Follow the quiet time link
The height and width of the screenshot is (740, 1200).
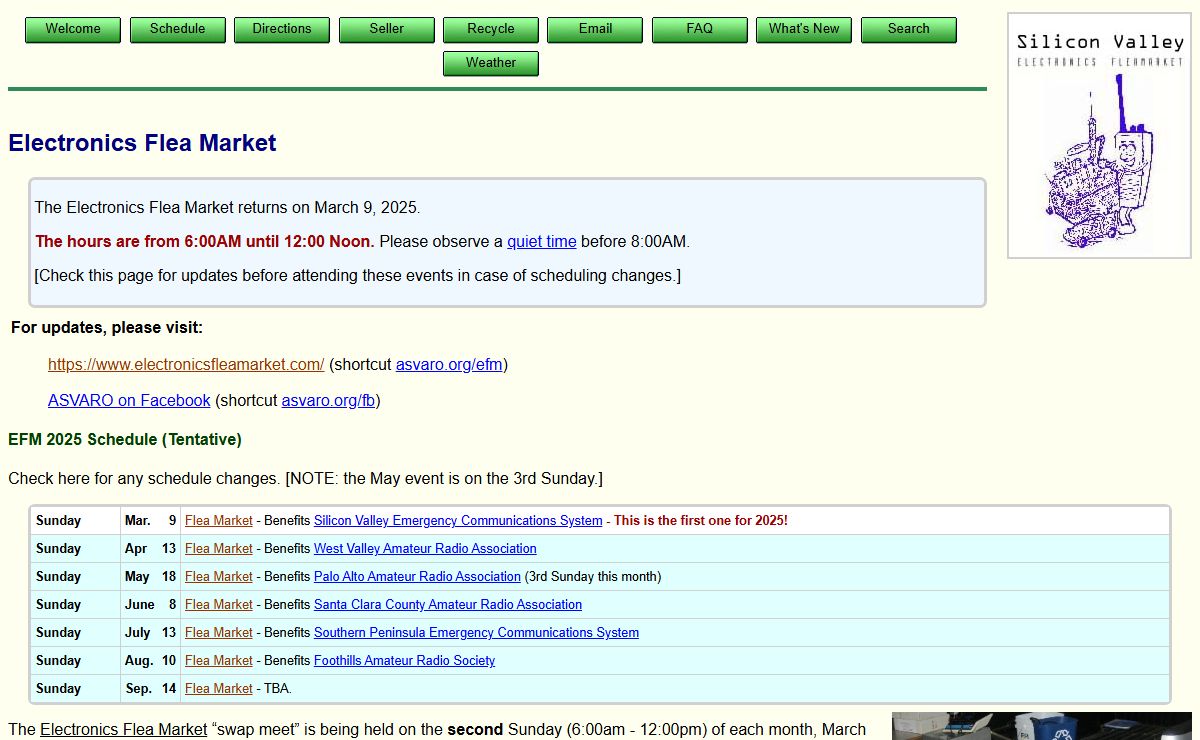542,241
